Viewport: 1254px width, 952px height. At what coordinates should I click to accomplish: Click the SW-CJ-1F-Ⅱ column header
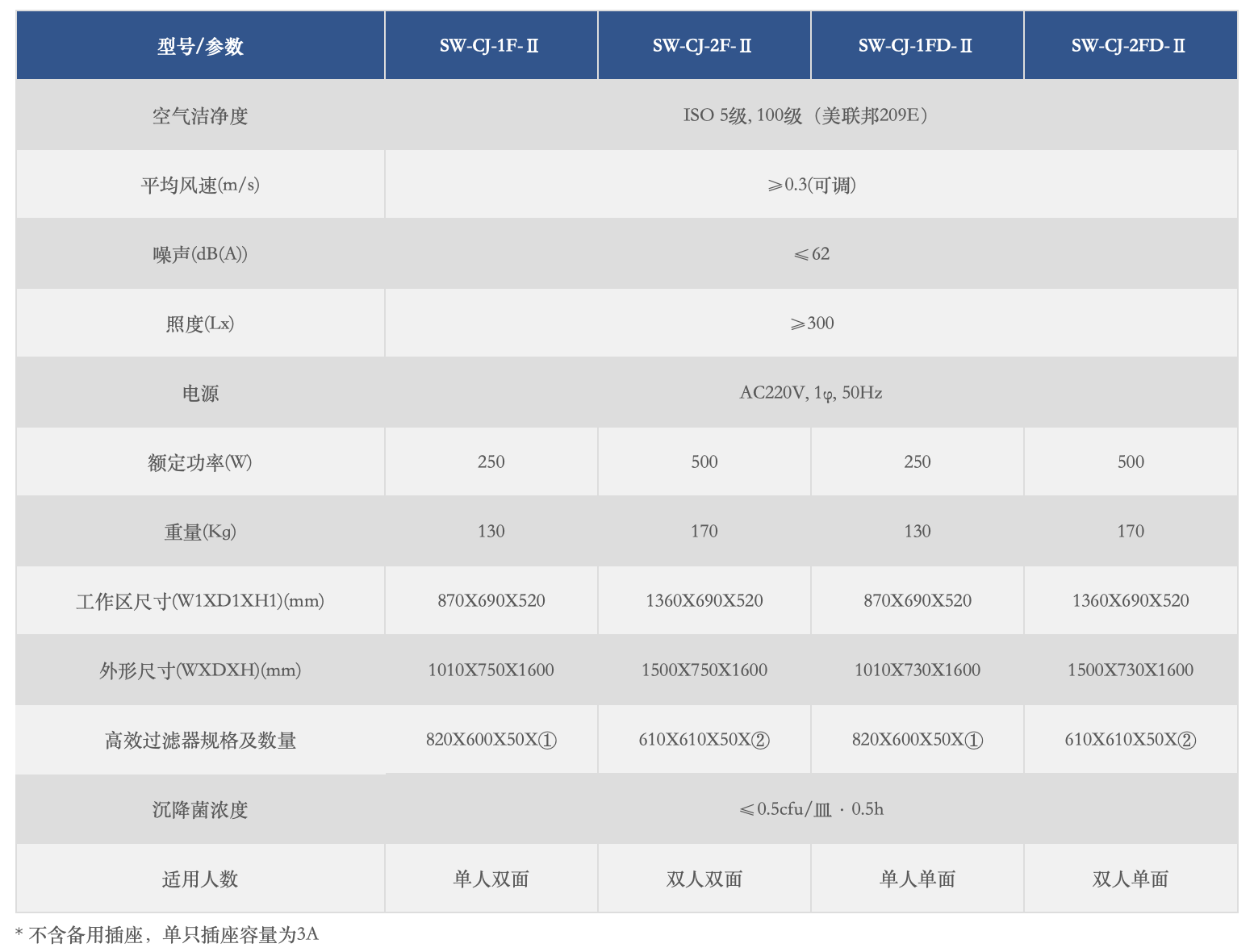click(x=491, y=45)
